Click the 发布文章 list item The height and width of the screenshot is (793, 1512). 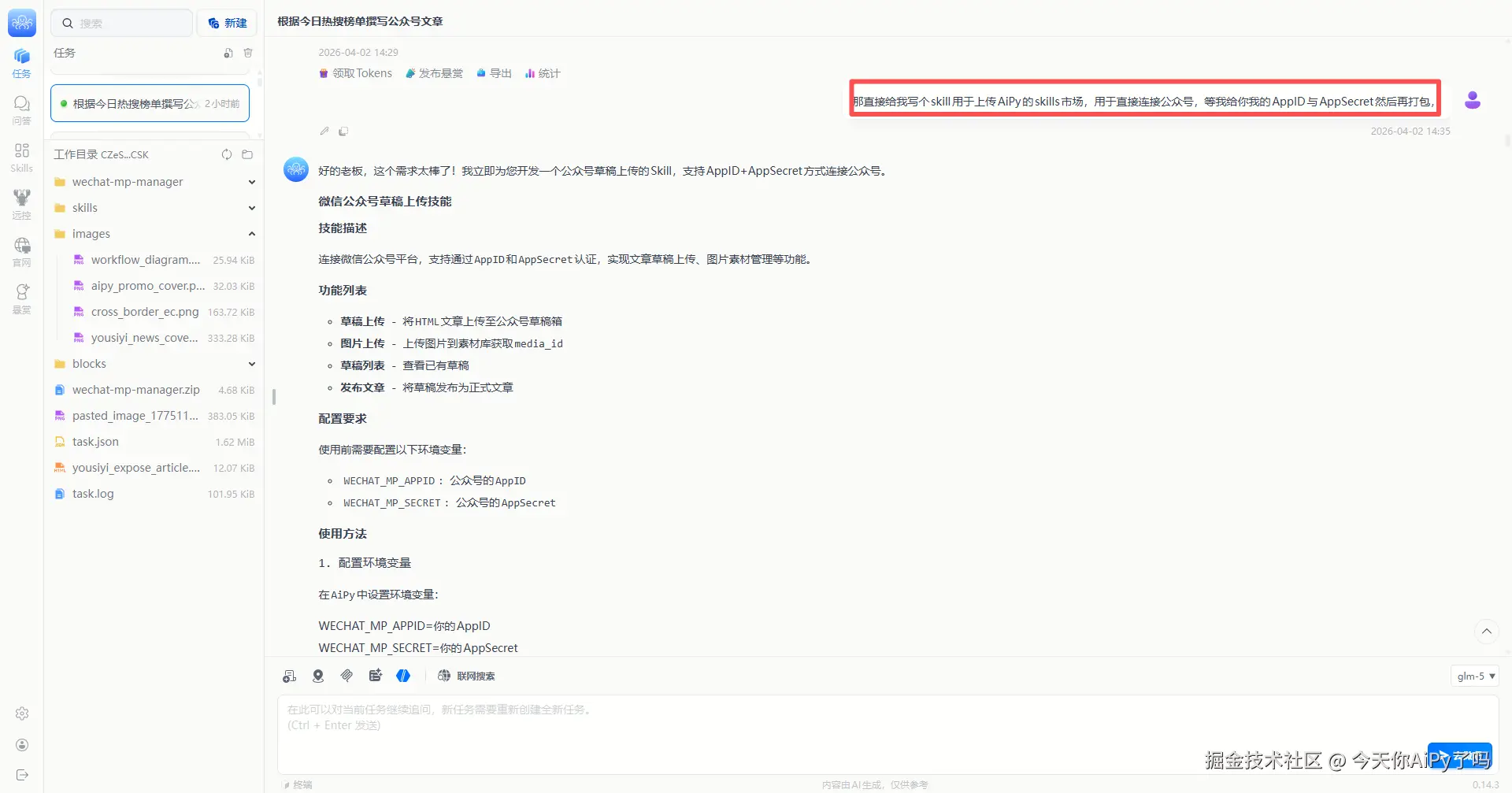click(x=427, y=387)
